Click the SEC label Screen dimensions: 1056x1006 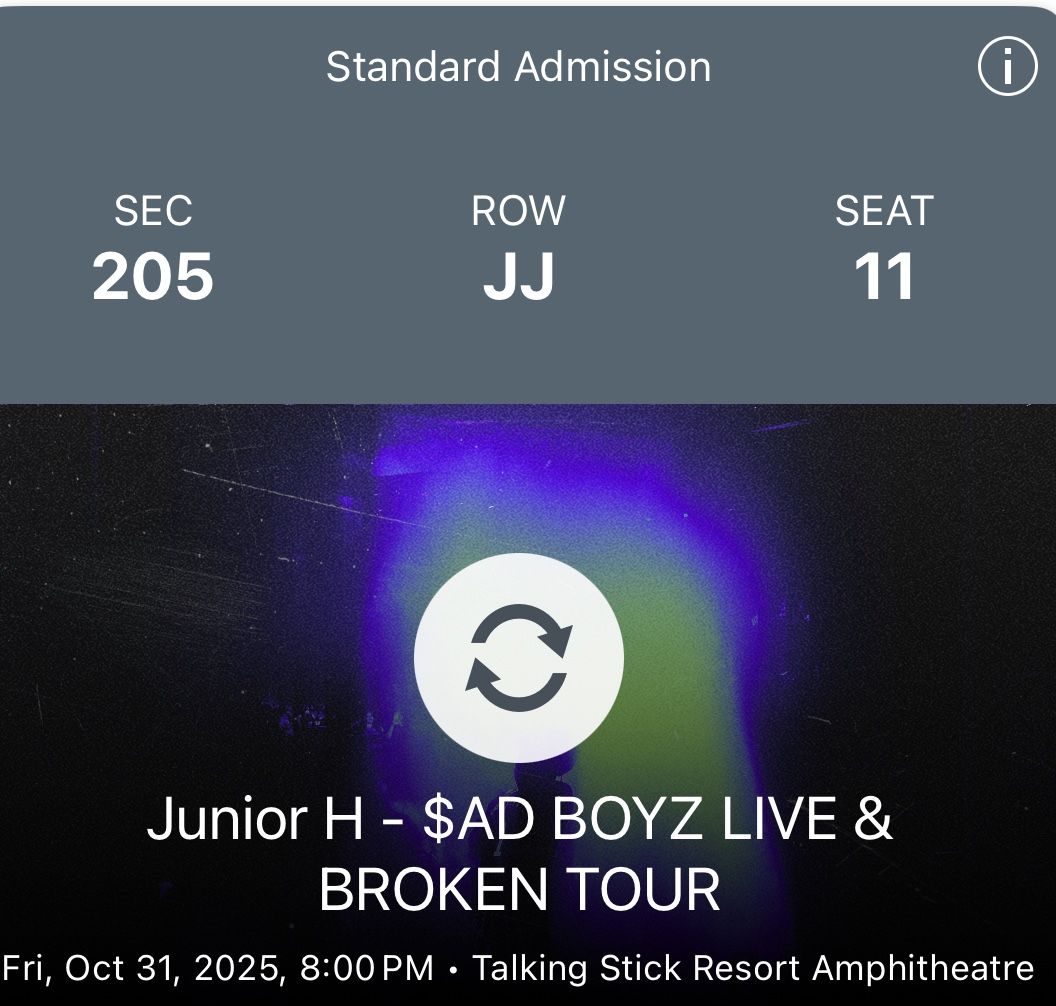(153, 211)
